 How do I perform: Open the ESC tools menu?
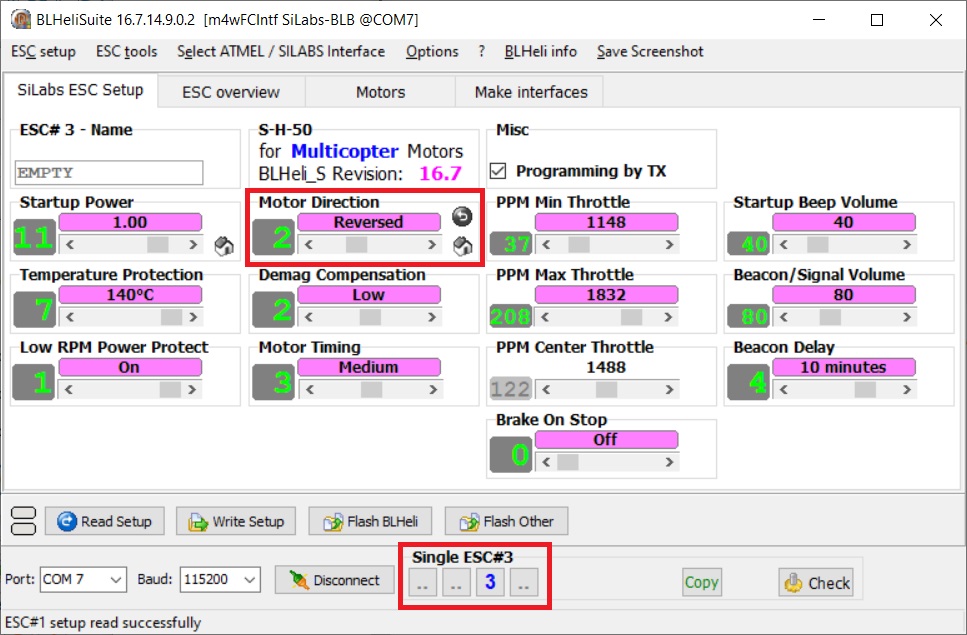pyautogui.click(x=126, y=52)
